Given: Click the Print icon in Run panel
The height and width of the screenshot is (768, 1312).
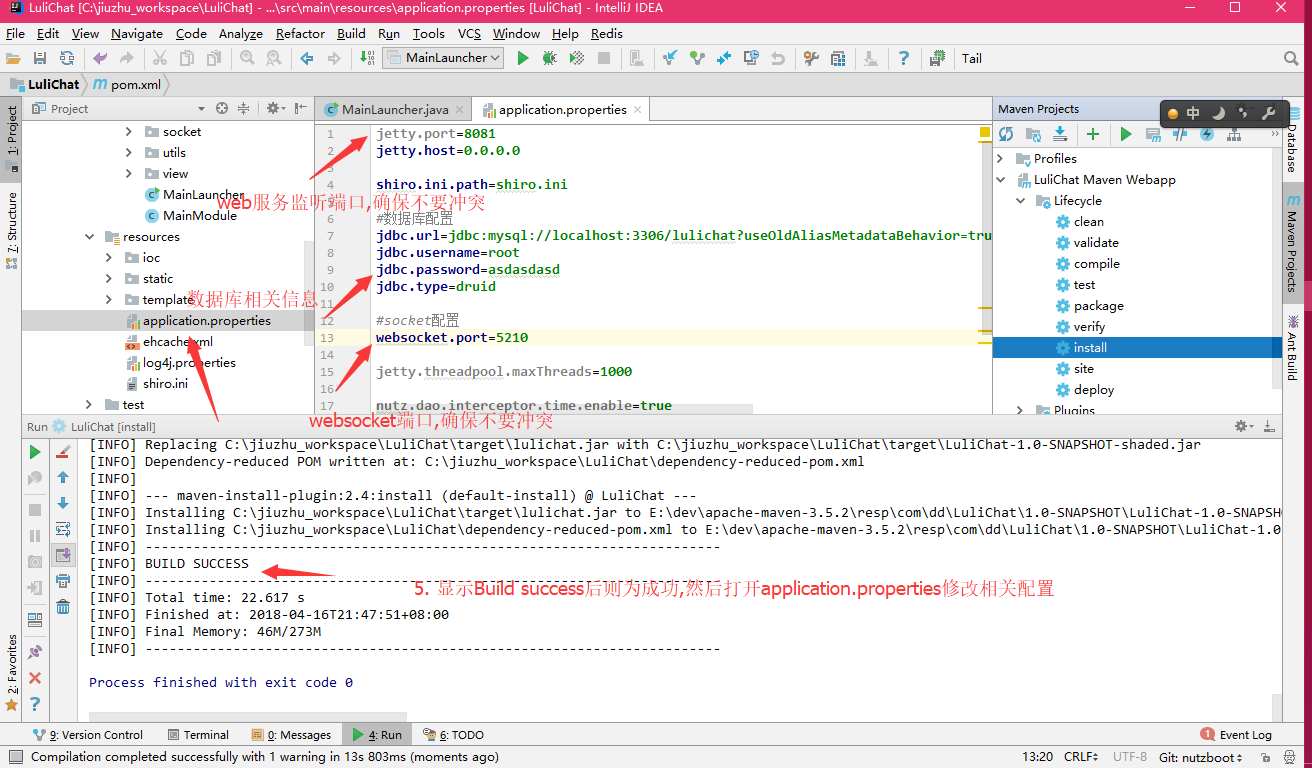Looking at the screenshot, I should [x=63, y=580].
